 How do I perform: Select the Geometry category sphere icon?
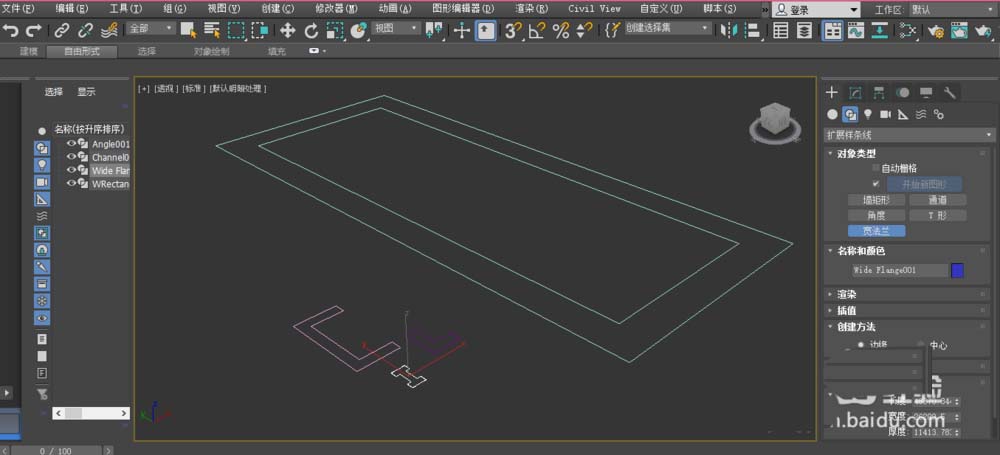(832, 114)
